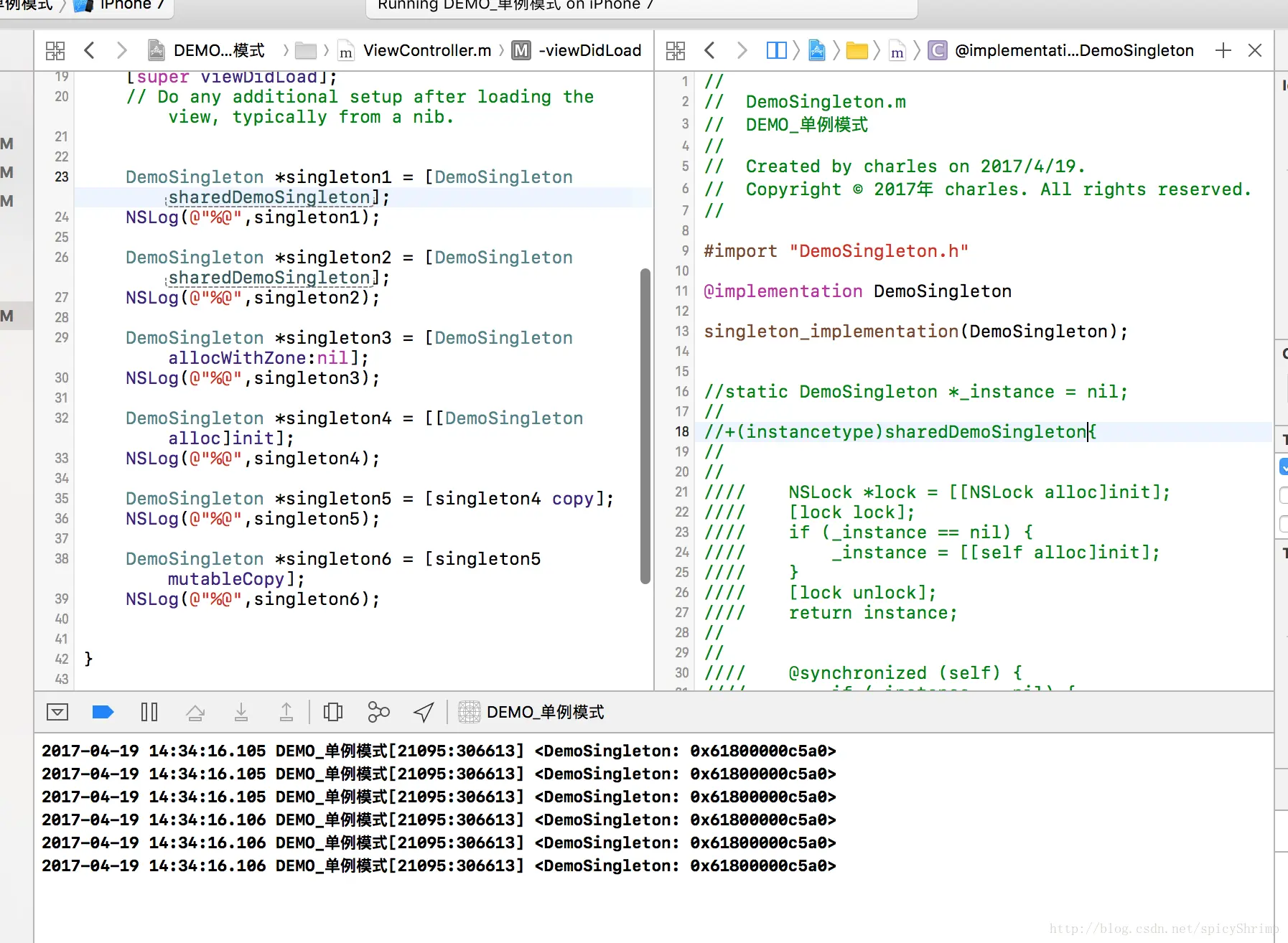Click the #import "DemoSingleton.h" line
The height and width of the screenshot is (943, 1288).
[x=836, y=250]
